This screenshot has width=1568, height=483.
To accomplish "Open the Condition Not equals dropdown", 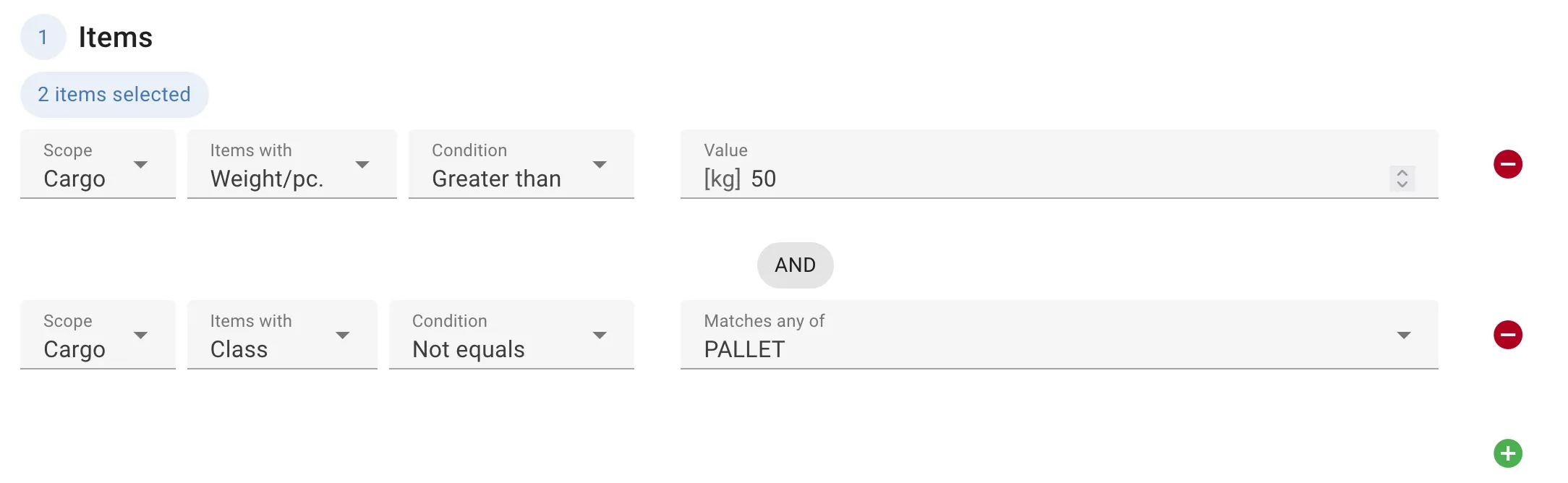I will 511,335.
